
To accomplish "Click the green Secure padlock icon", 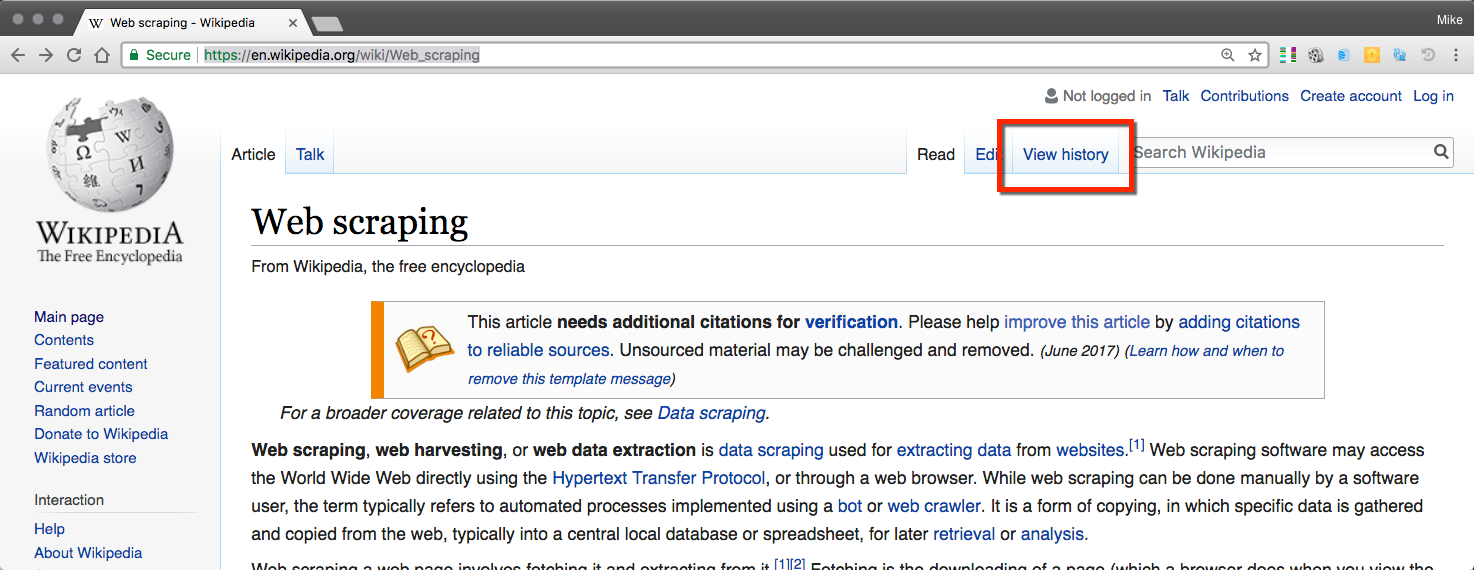I will [134, 55].
